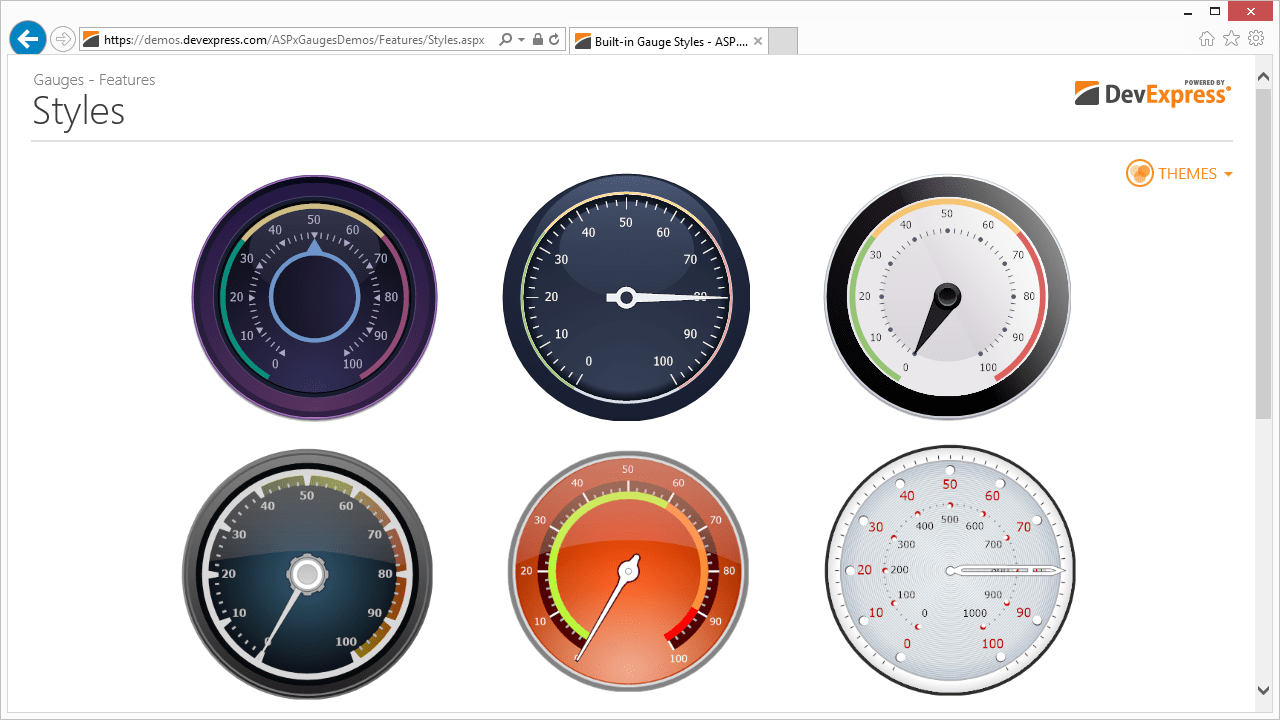
Task: Click the DevExpress logo
Action: pyautogui.click(x=1153, y=92)
